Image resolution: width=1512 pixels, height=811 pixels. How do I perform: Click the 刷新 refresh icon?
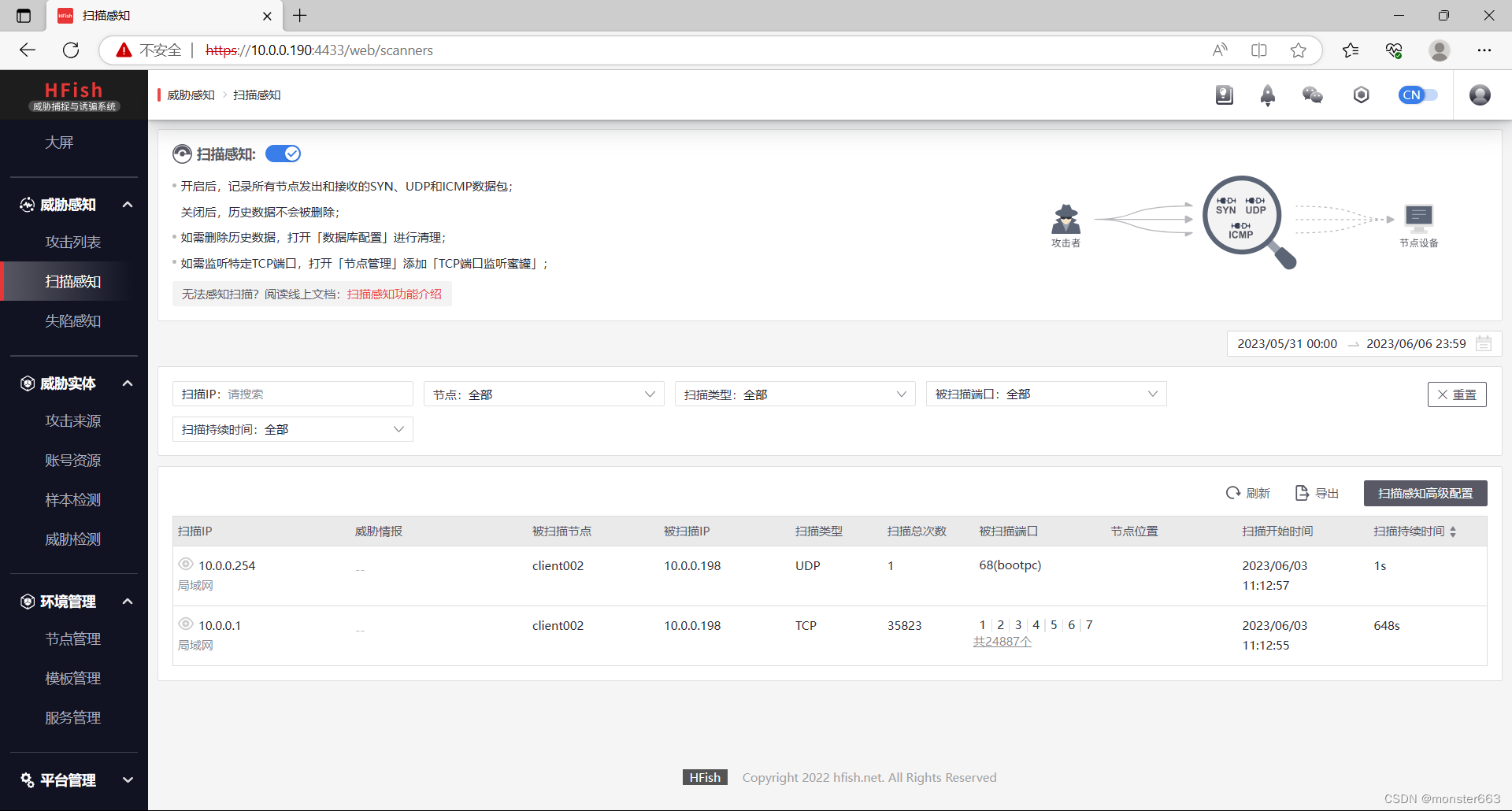coord(1233,493)
